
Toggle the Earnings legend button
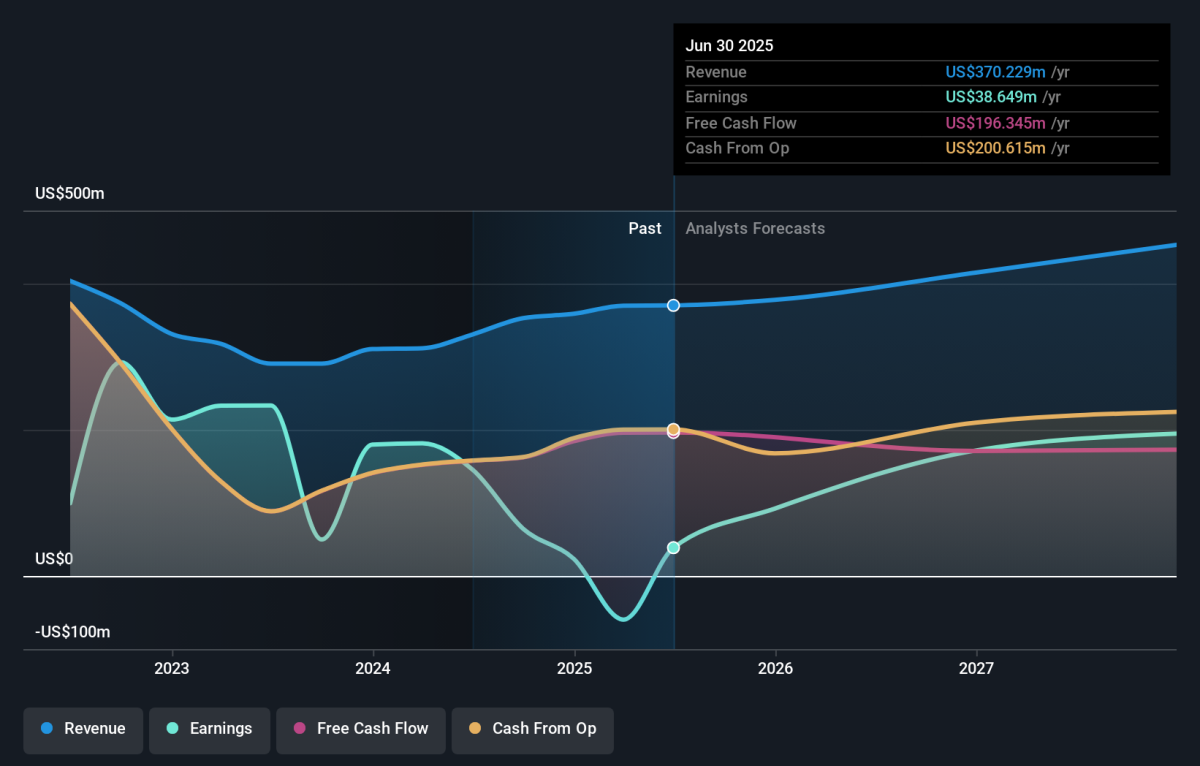tap(209, 729)
